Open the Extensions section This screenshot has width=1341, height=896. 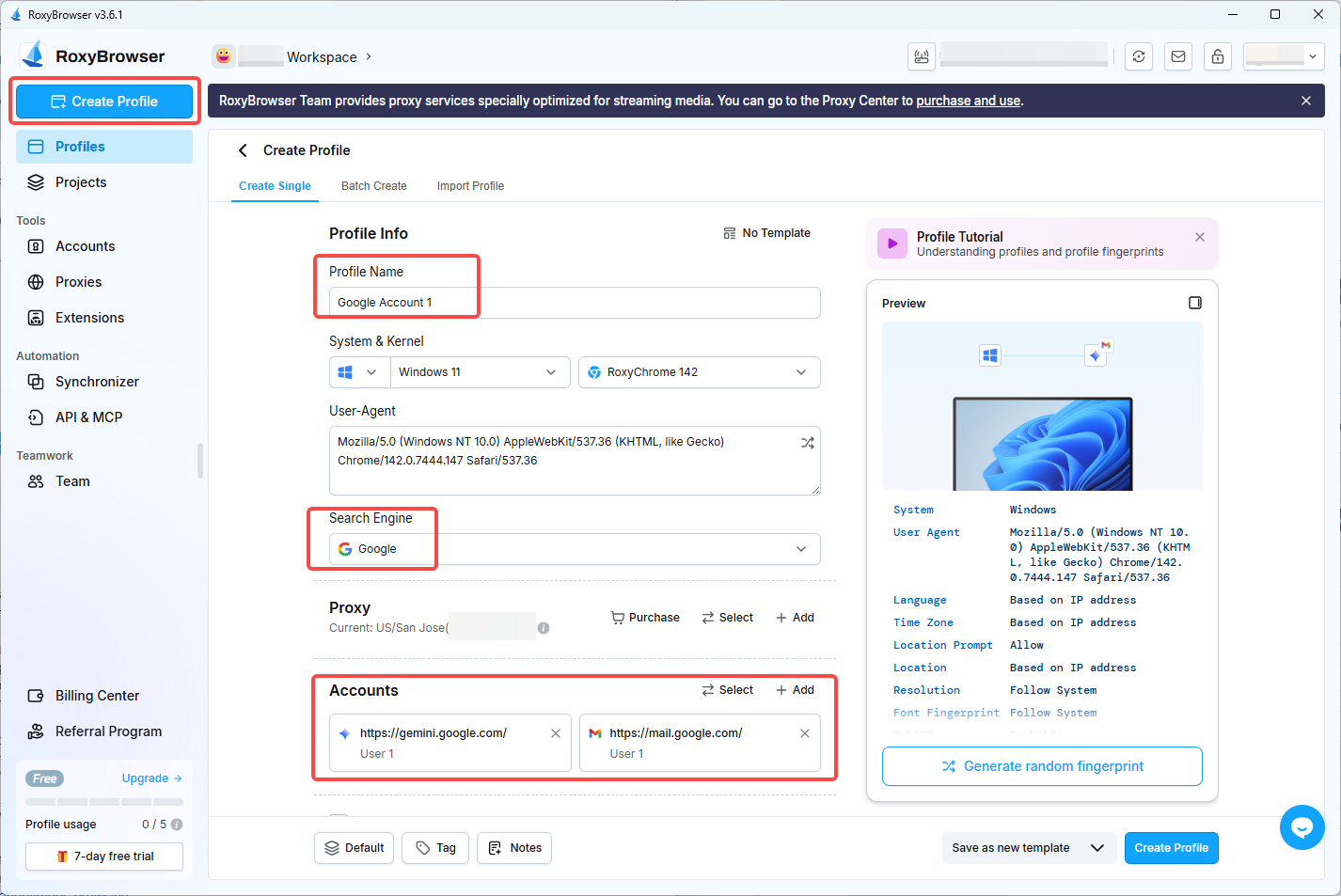point(88,317)
